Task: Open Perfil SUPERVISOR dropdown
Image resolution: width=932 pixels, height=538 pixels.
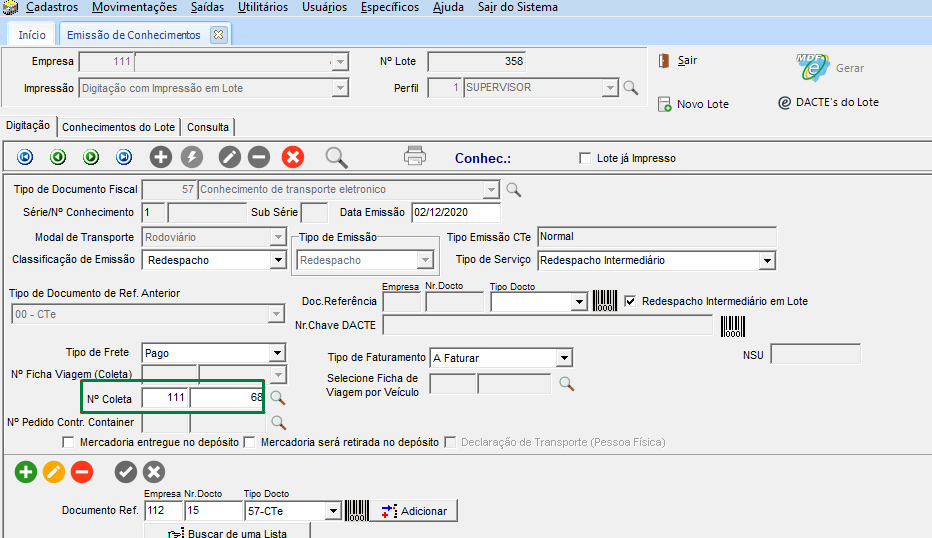Action: (610, 88)
